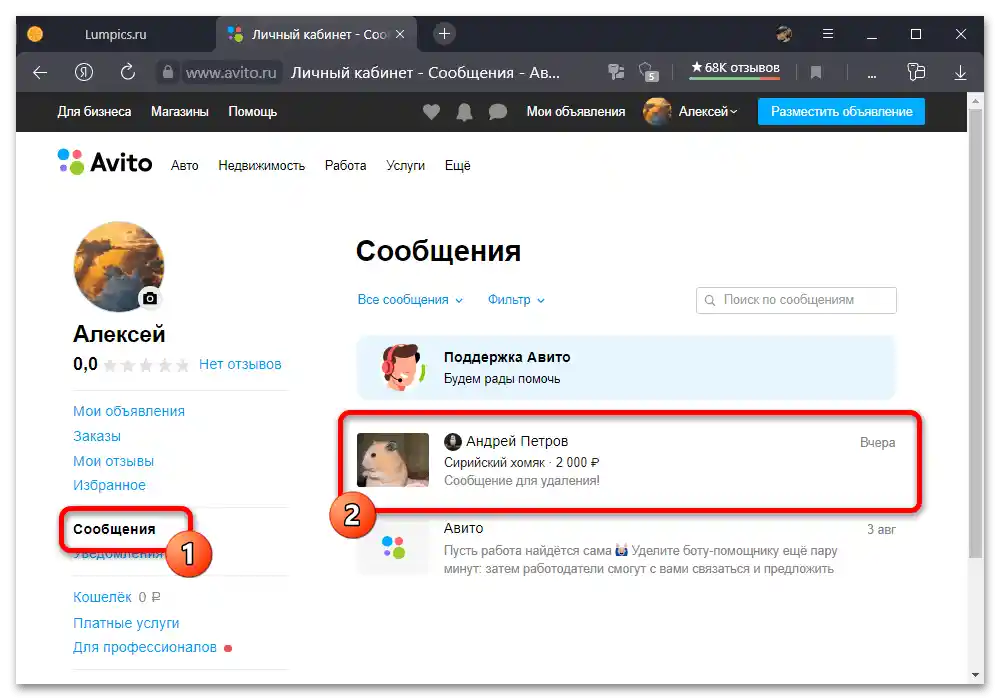The width and height of the screenshot is (1000, 700).
Task: Open the Авто category
Action: point(184,166)
